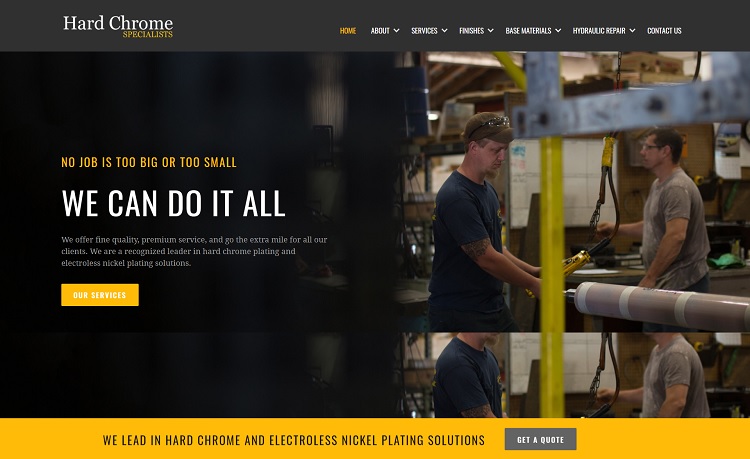750x459 pixels.
Task: Click the hero description paragraph text
Action: click(x=194, y=251)
